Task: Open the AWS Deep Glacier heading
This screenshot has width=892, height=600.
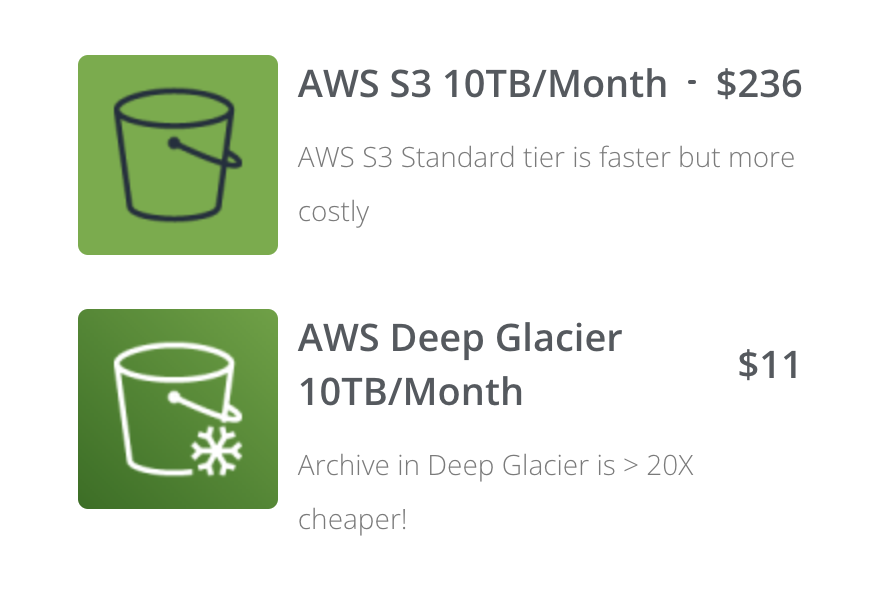Action: [460, 365]
